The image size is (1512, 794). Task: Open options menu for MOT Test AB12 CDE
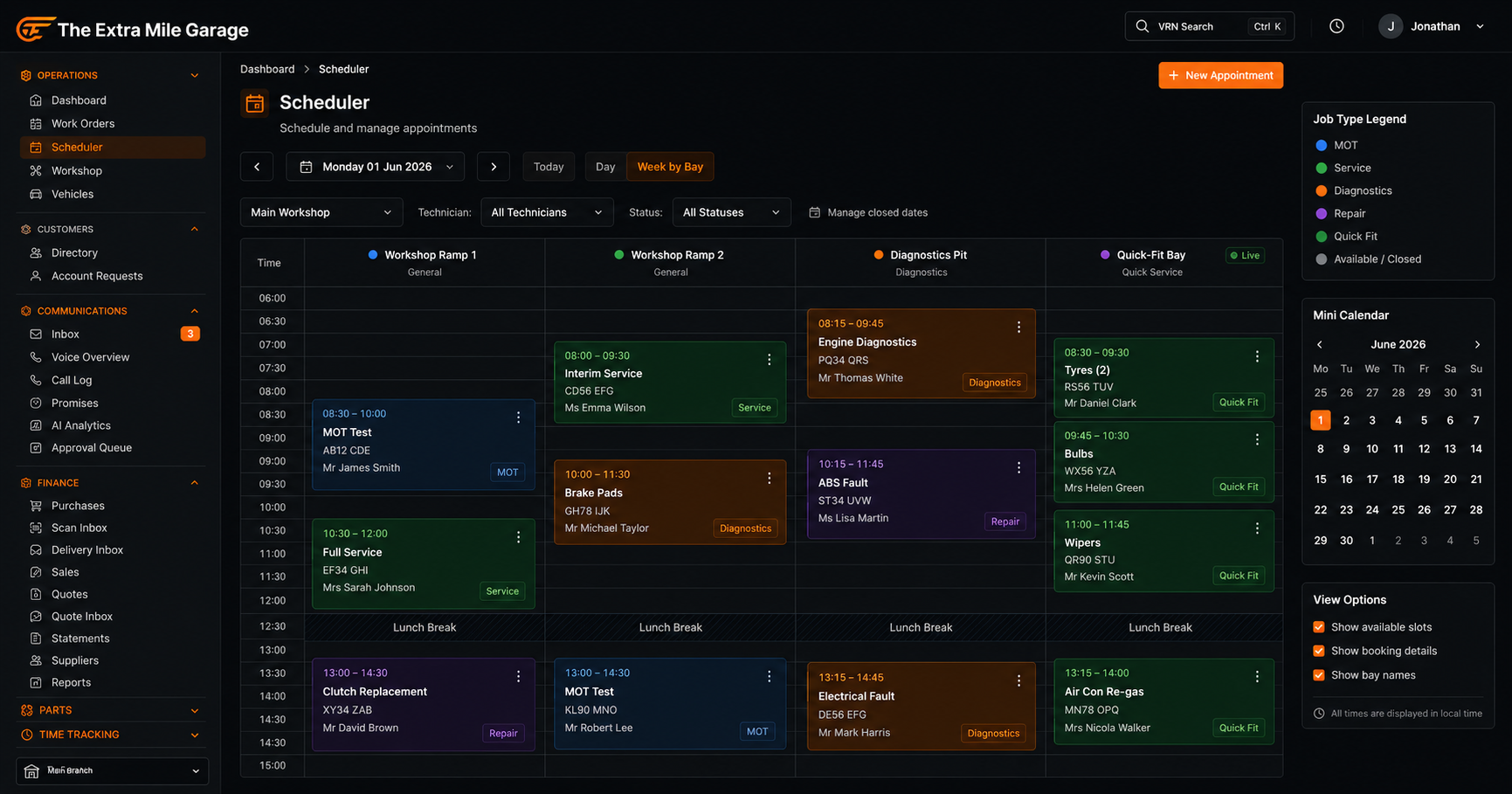pyautogui.click(x=518, y=418)
